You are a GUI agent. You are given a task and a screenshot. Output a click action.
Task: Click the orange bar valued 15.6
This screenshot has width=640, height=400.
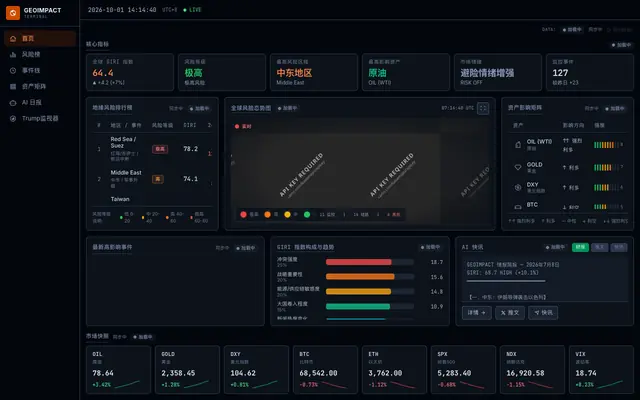point(360,277)
